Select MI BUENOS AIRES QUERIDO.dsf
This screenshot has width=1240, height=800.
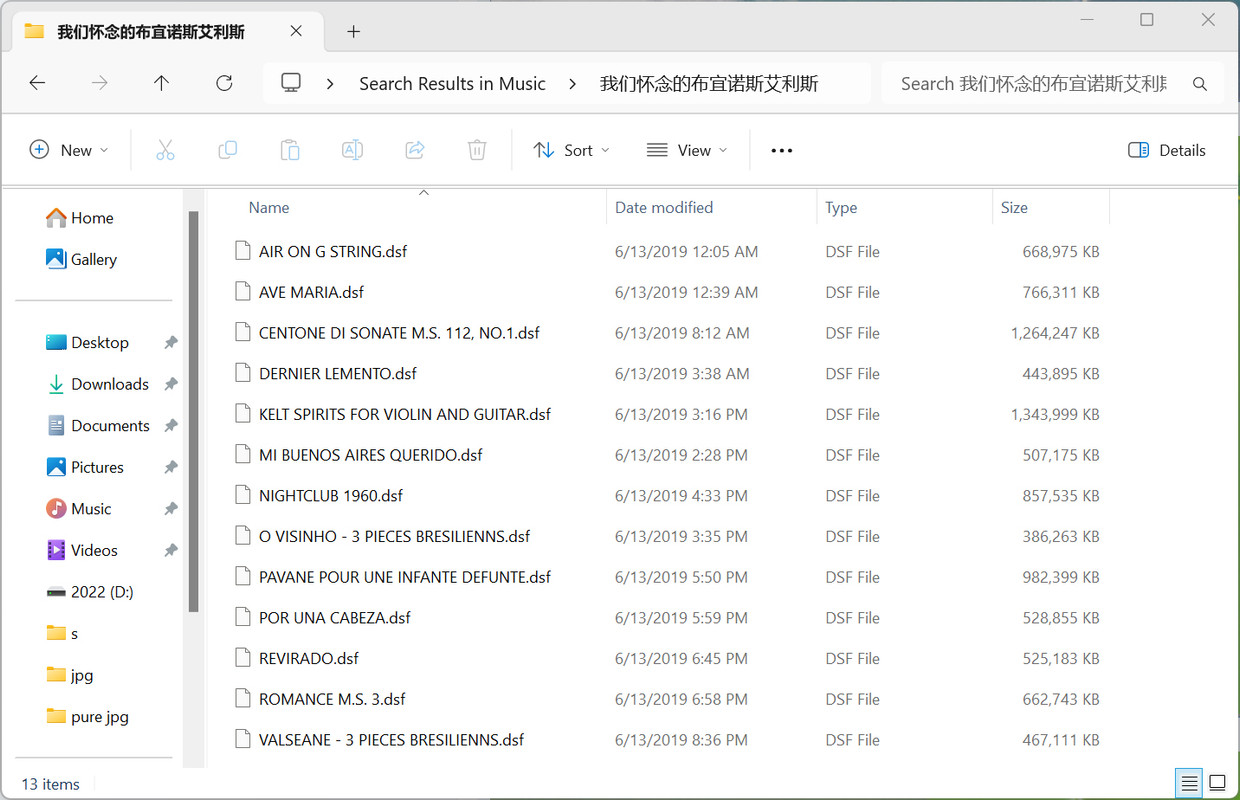[370, 455]
